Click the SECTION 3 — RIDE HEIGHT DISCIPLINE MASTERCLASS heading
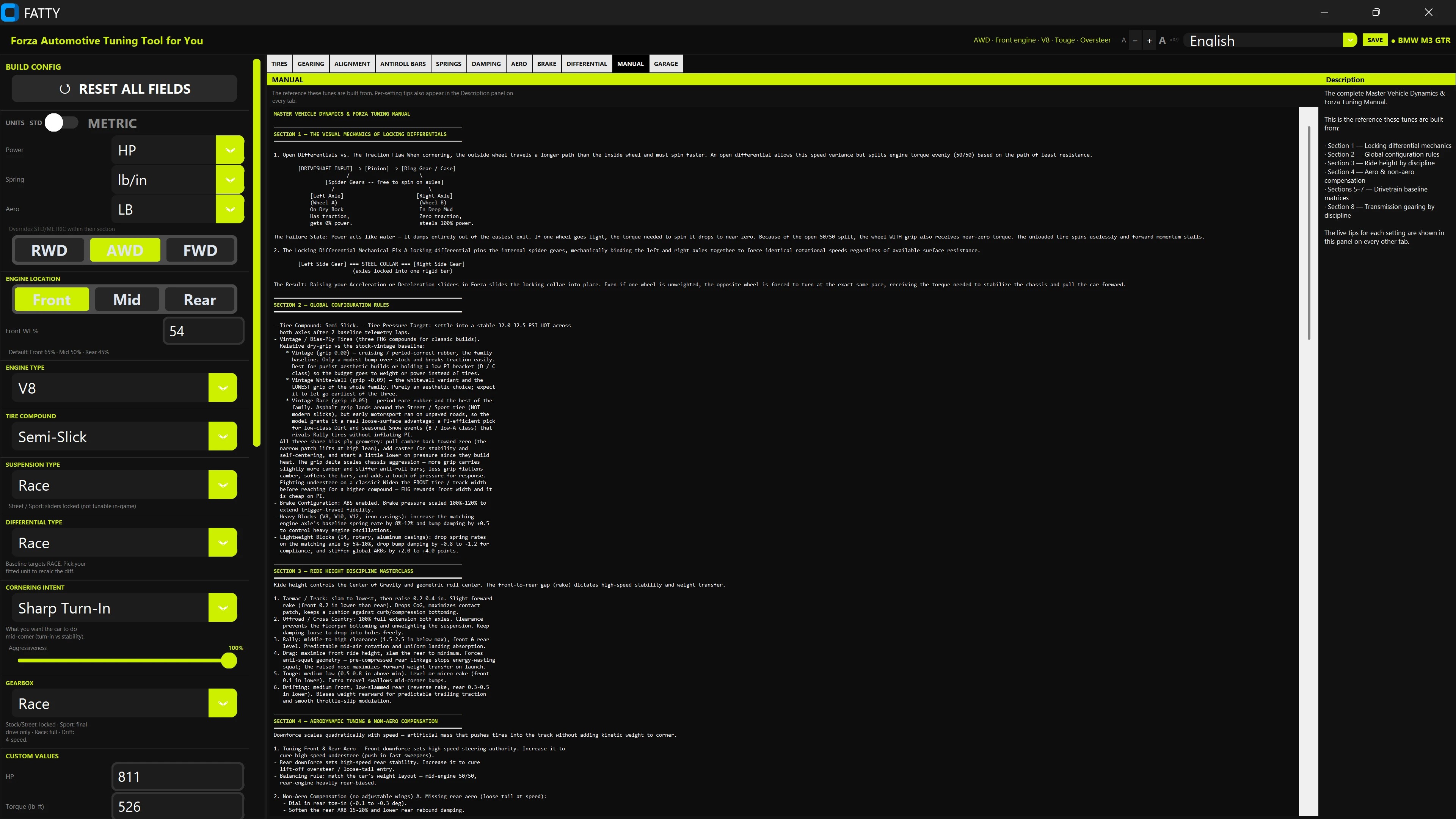 (343, 571)
